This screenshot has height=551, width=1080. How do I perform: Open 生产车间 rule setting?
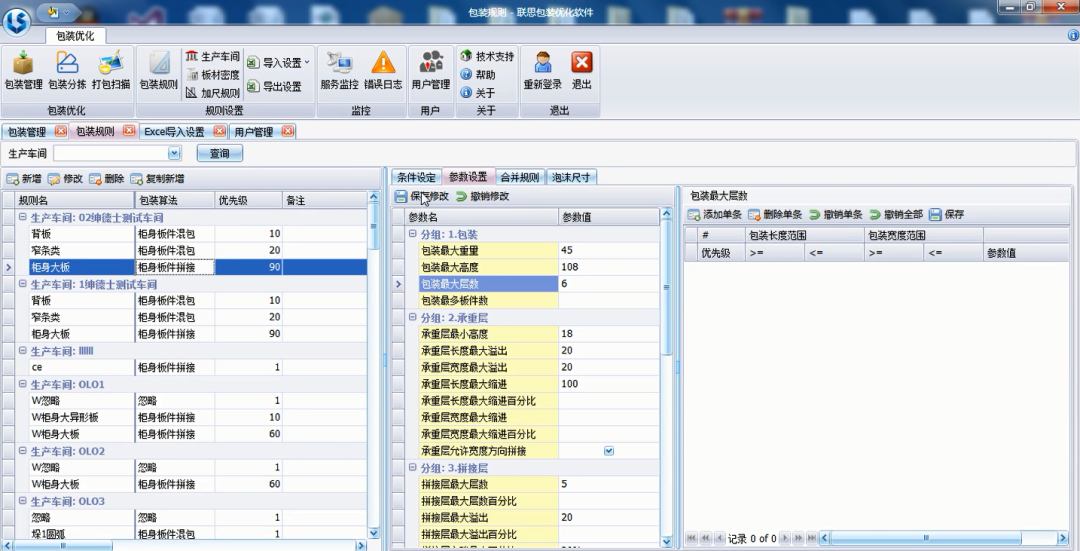[x=213, y=56]
